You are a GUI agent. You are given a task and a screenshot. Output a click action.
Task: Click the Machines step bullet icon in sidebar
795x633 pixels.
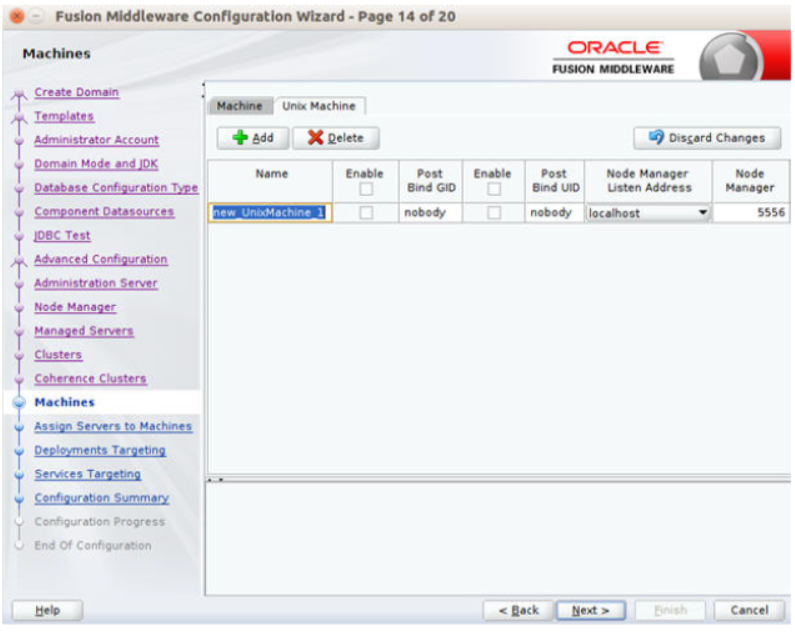[x=19, y=403]
